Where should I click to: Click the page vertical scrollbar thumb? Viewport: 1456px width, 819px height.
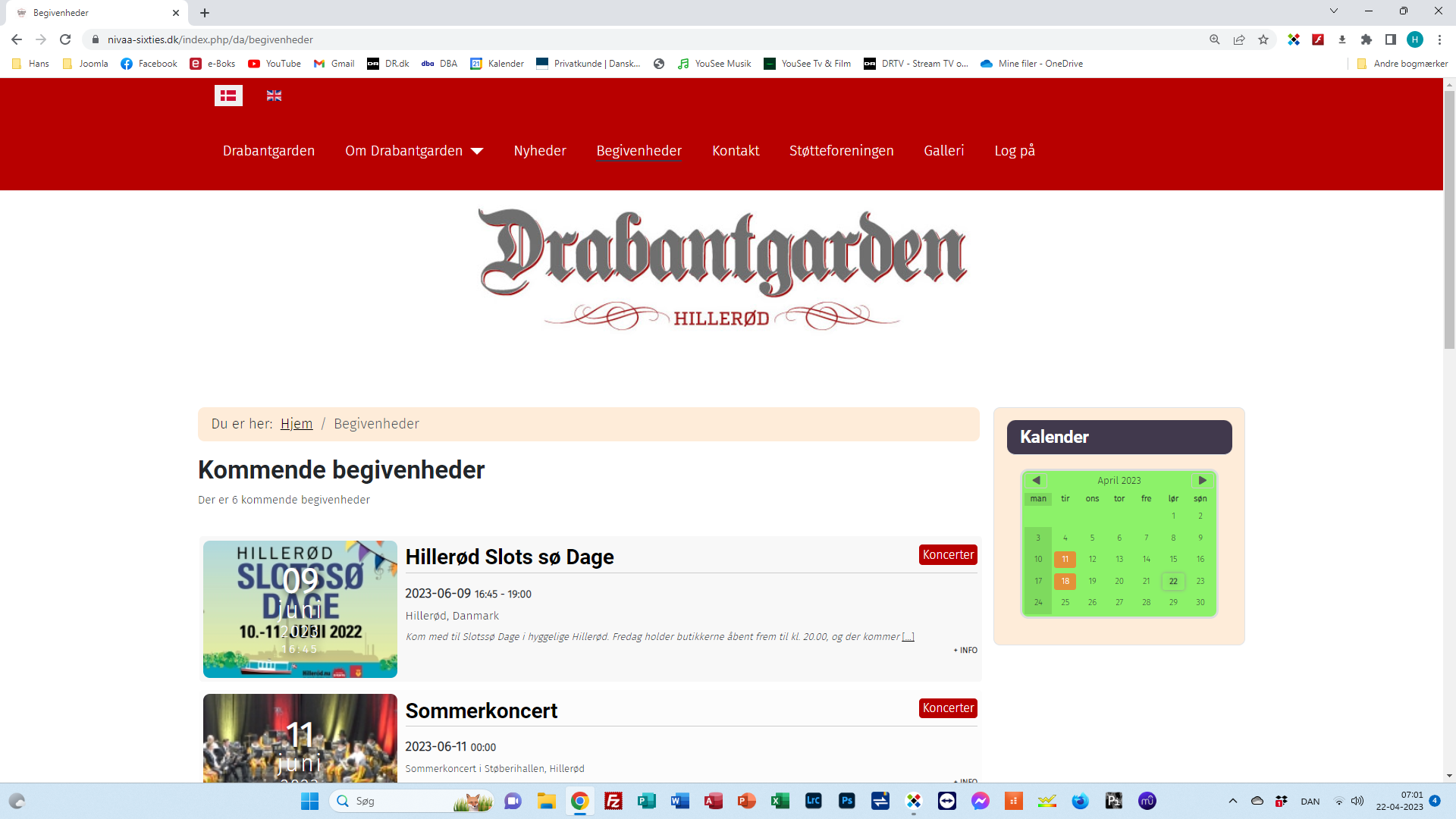coord(1449,220)
